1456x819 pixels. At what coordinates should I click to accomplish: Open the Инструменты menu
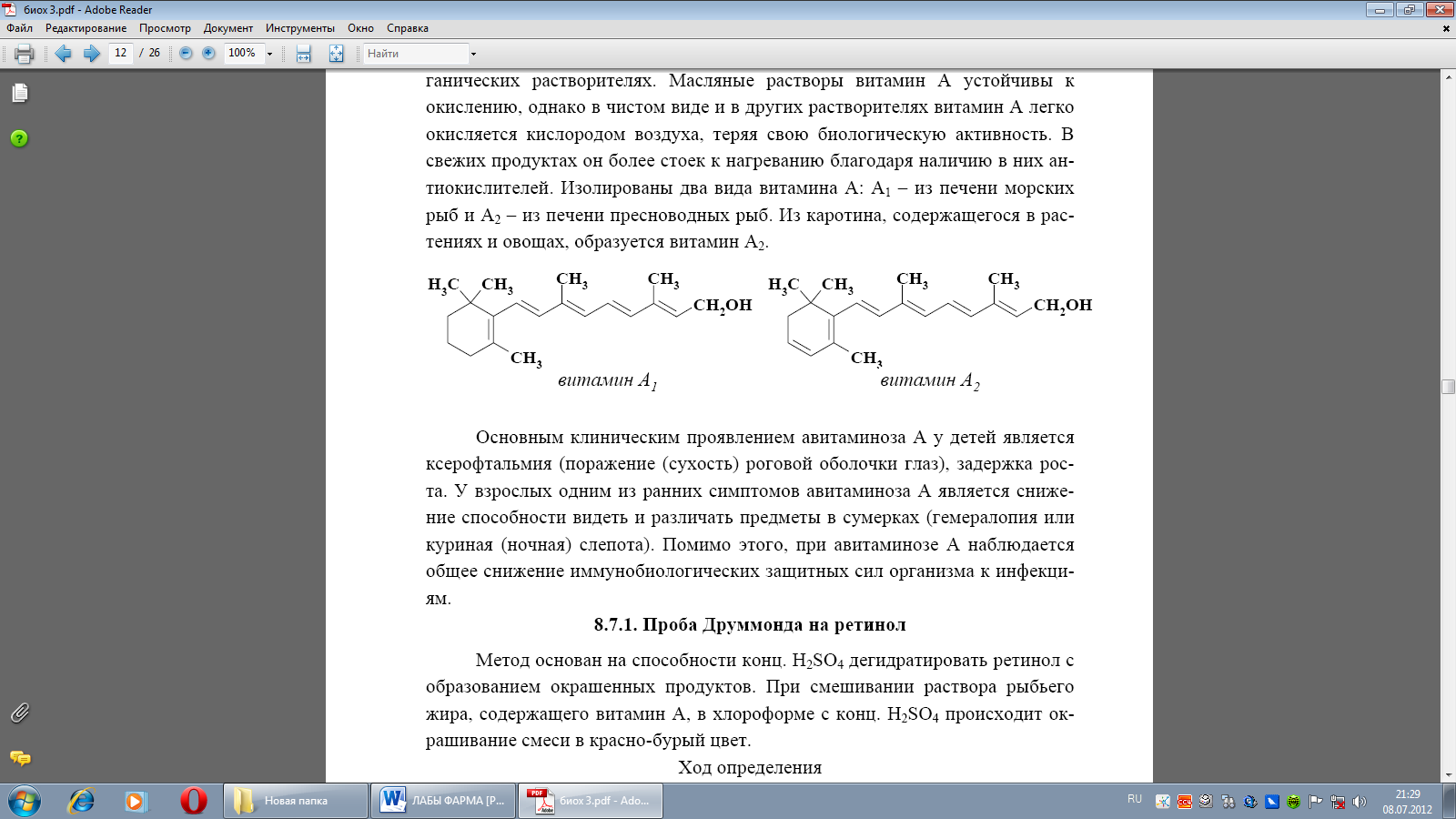300,28
